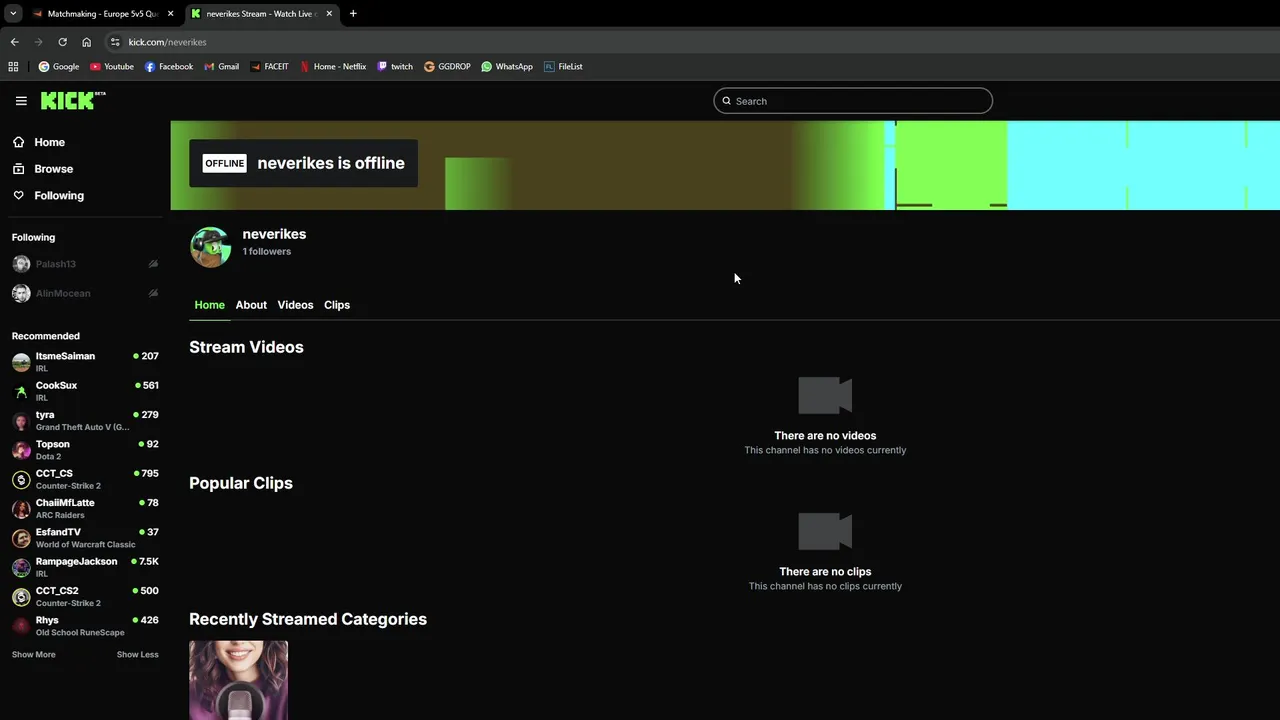Switch to the About tab
This screenshot has height=720, width=1280.
(251, 305)
